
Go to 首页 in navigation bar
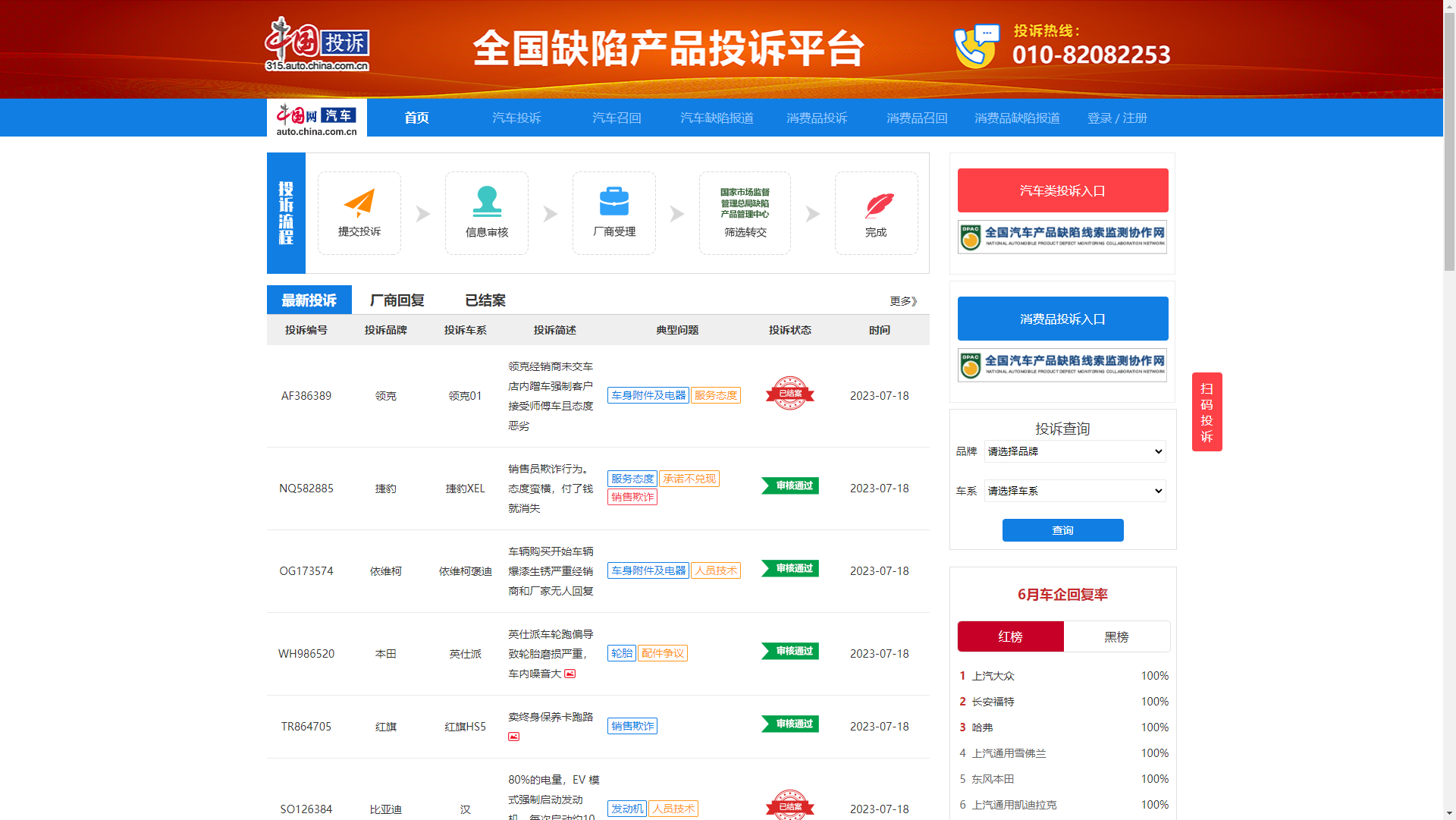click(416, 118)
